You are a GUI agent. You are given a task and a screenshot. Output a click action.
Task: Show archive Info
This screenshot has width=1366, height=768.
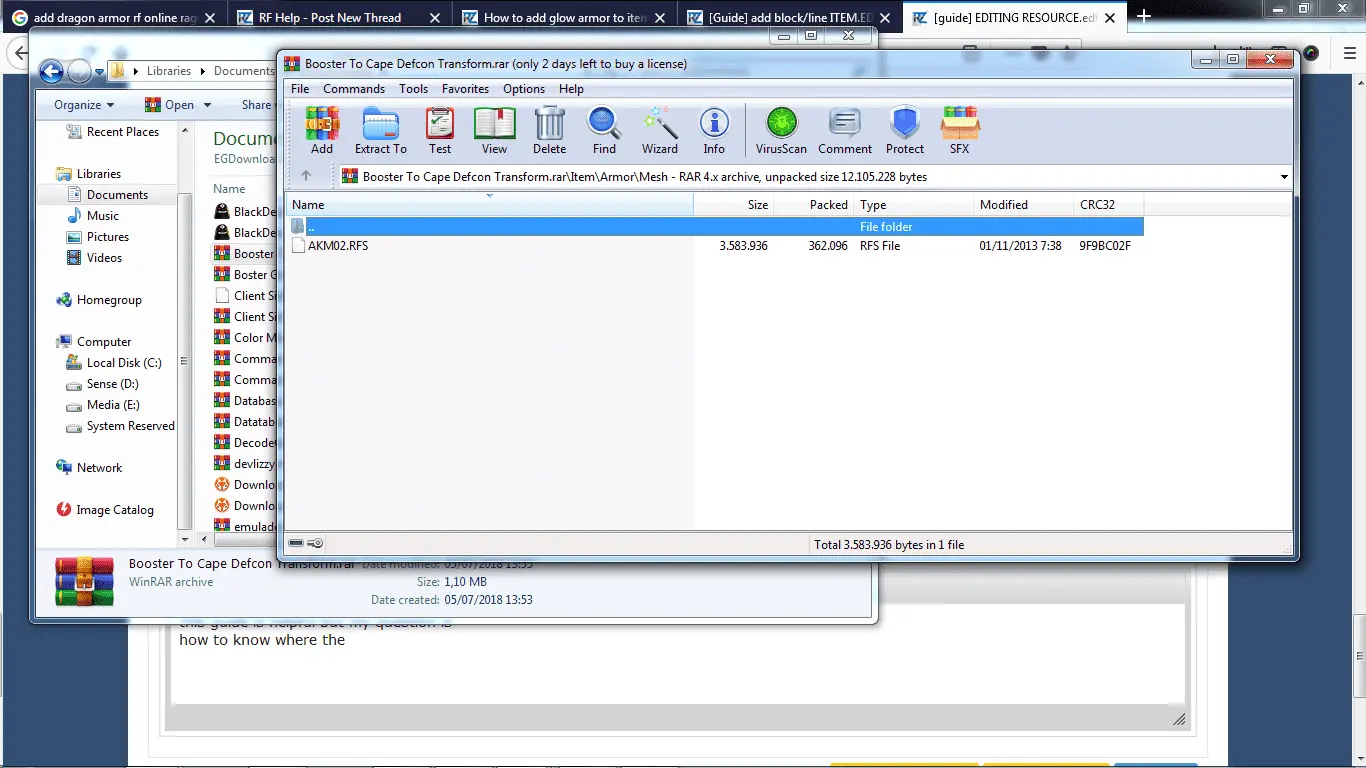coord(714,131)
